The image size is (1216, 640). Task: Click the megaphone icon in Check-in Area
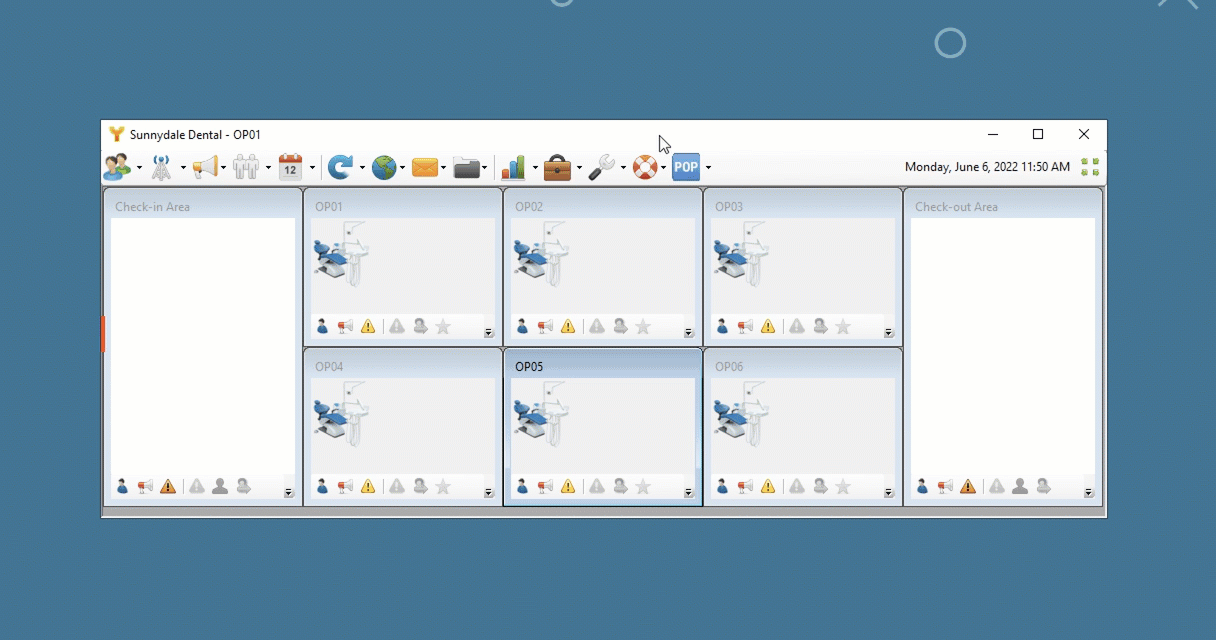pos(145,486)
